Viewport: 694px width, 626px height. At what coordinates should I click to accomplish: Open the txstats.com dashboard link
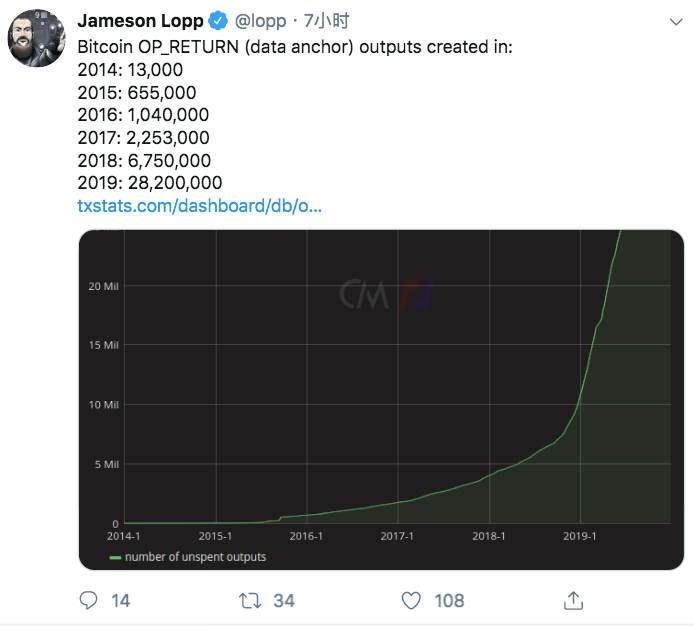[x=199, y=206]
